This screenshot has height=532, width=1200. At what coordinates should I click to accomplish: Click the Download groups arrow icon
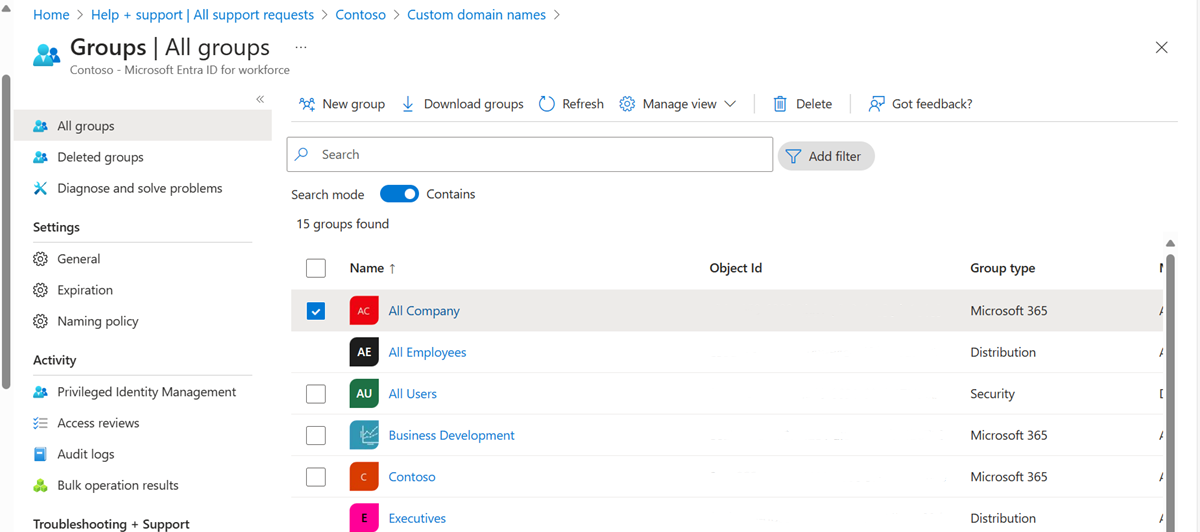[408, 104]
